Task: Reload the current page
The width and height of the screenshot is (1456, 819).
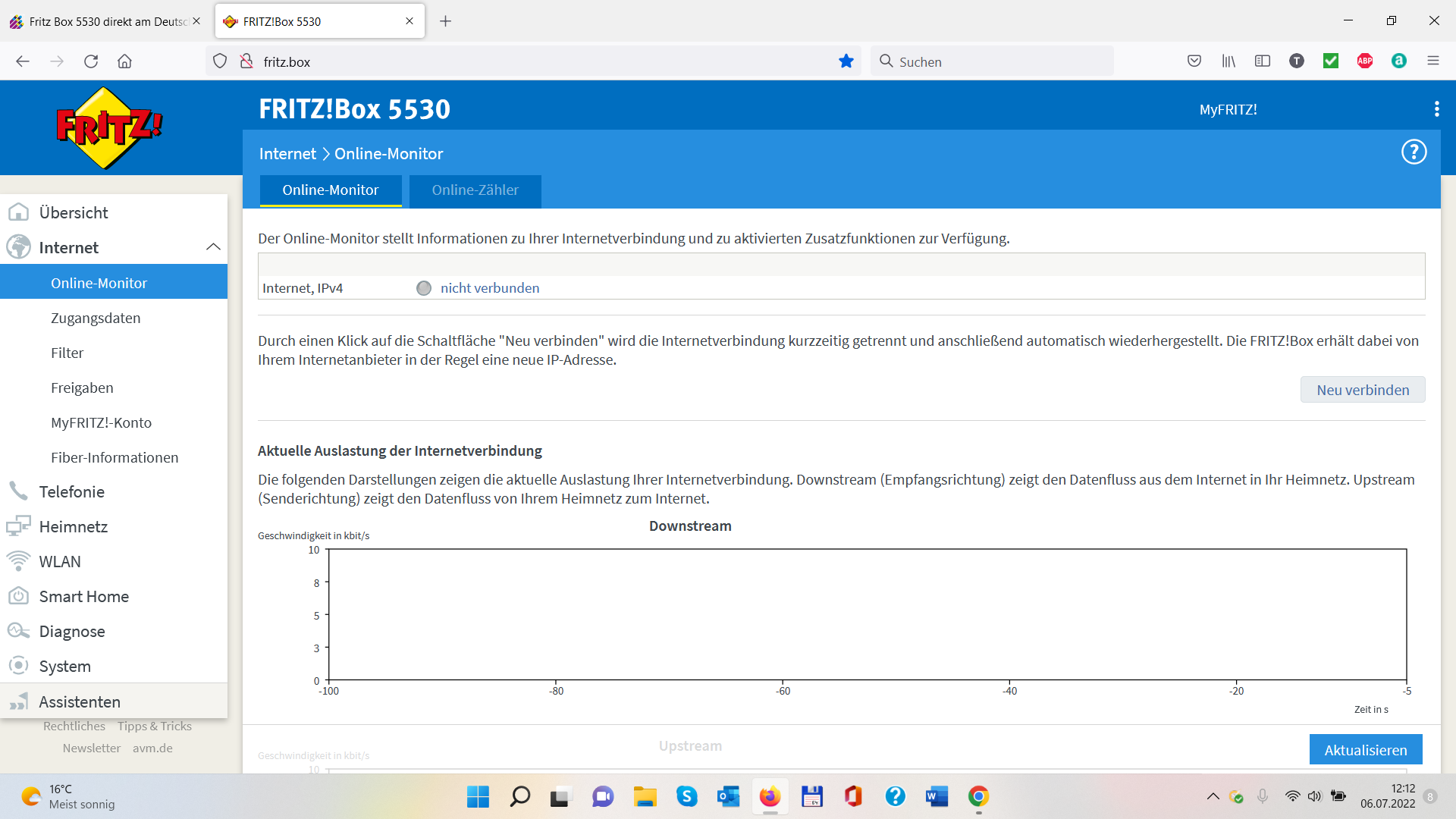Action: tap(91, 61)
